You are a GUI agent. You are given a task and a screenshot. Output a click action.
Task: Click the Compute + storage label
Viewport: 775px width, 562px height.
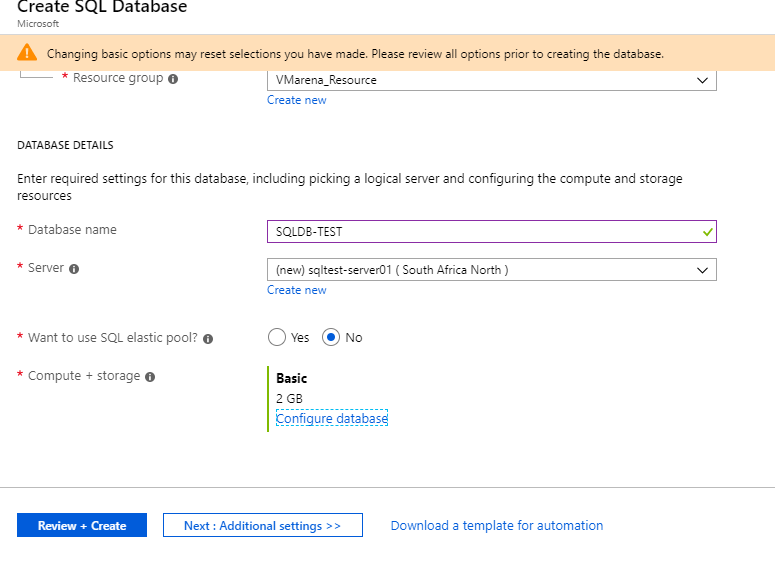click(84, 376)
